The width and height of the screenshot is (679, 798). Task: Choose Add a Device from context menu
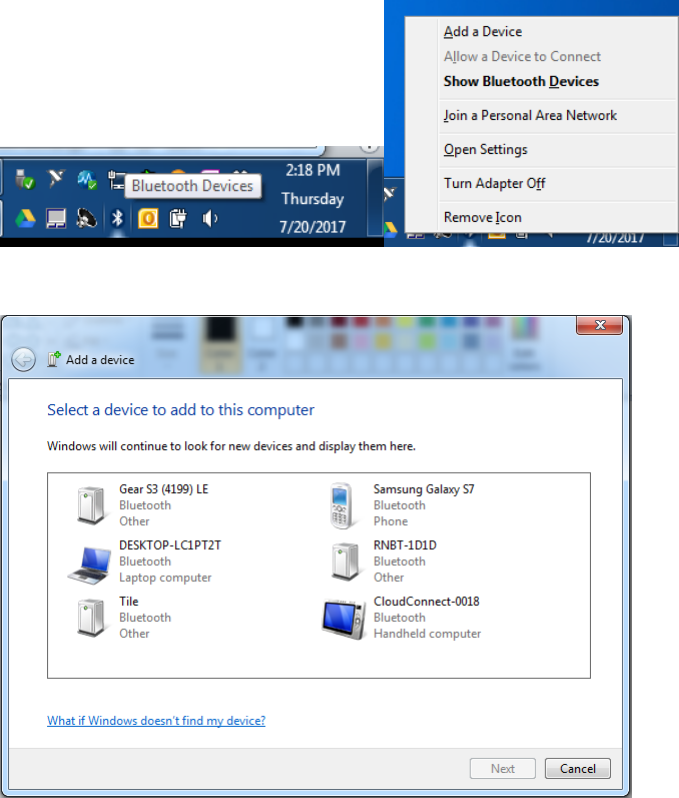click(x=483, y=32)
